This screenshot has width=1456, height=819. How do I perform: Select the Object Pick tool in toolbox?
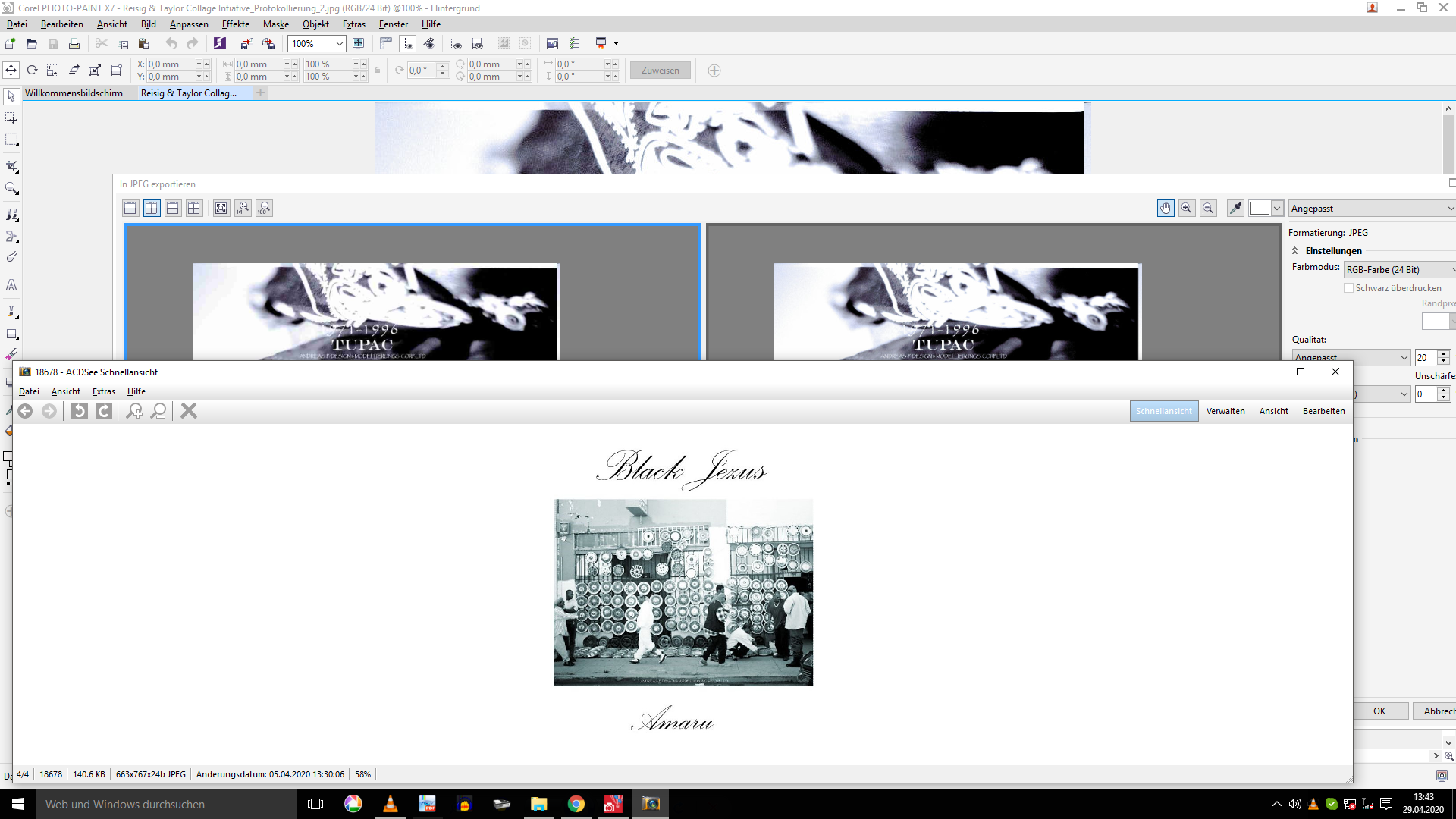[x=11, y=97]
